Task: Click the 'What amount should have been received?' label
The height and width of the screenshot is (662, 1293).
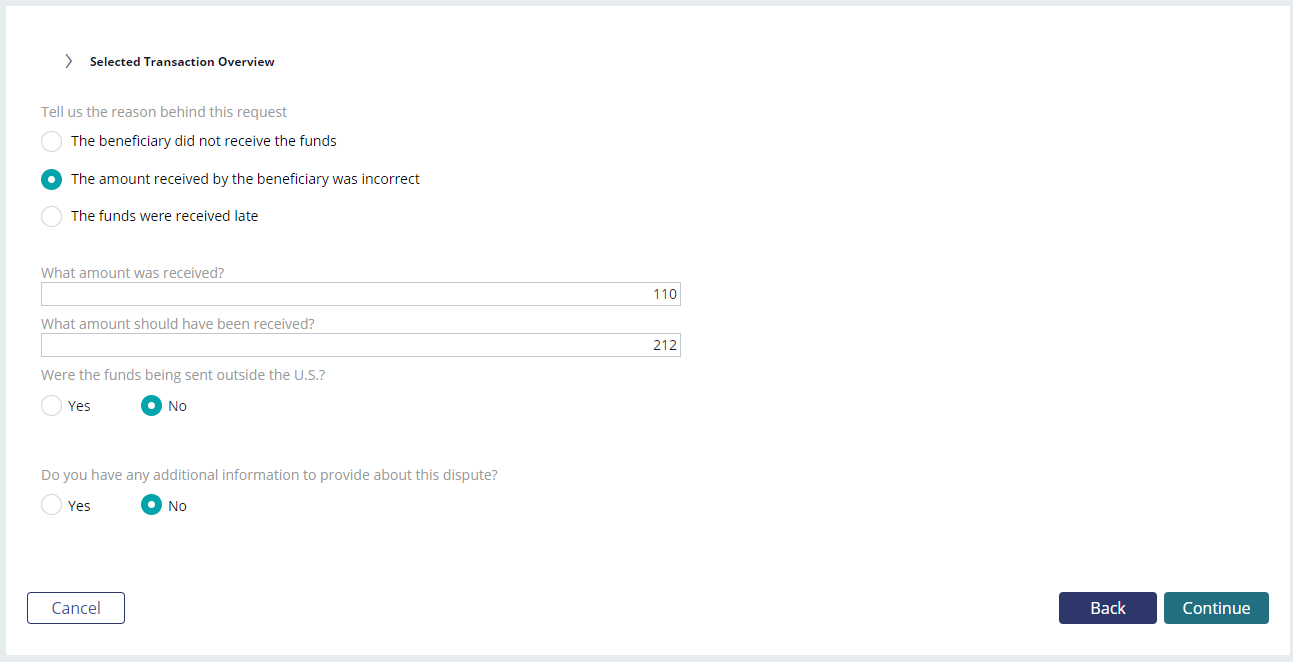Action: click(178, 324)
